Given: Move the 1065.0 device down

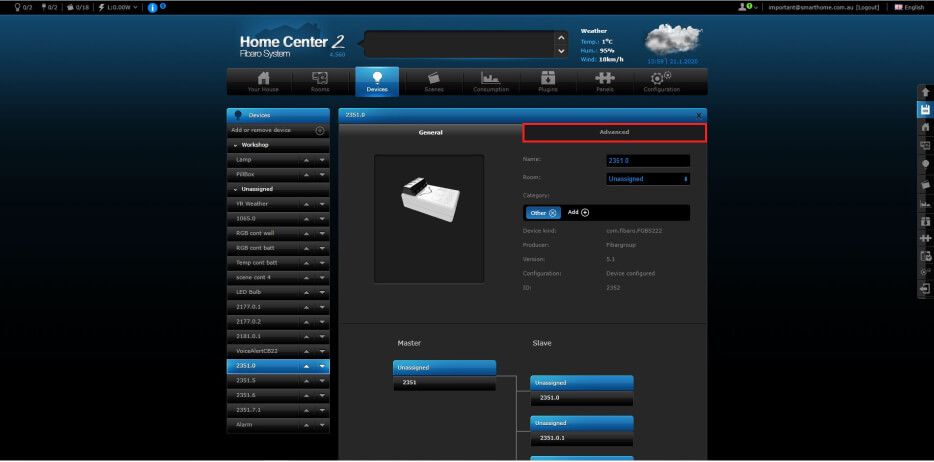Looking at the screenshot, I should [322, 218].
